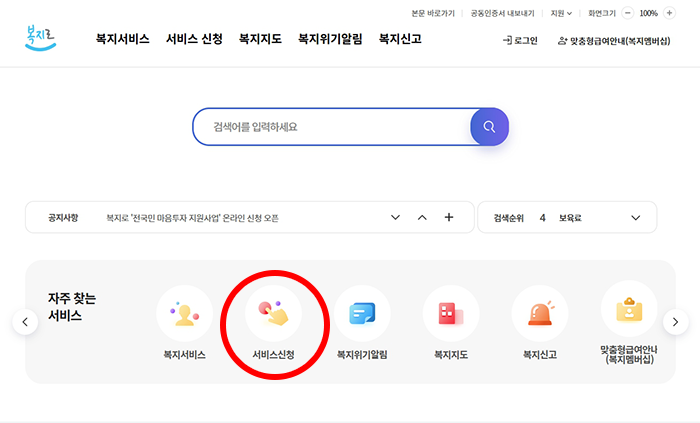Viewport: 700px width, 423px height.
Task: Open the 복지지도 top menu
Action: 260,39
